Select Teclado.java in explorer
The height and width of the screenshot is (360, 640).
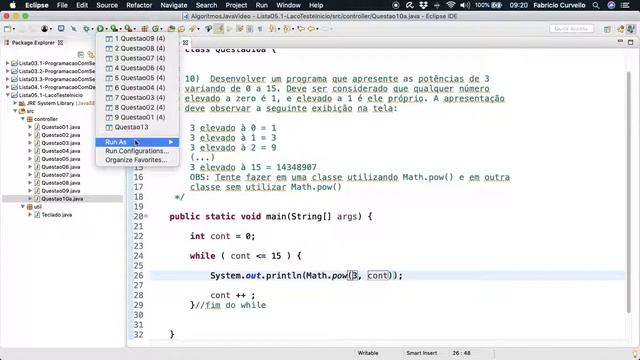(57, 215)
